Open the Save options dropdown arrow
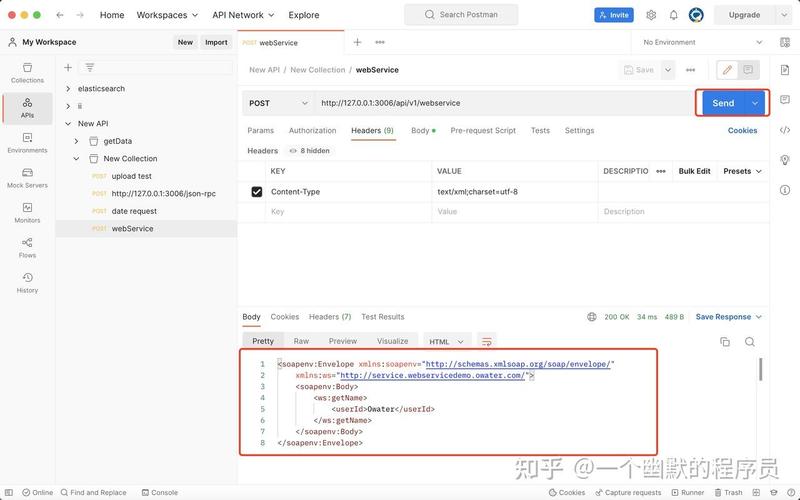 point(667,70)
